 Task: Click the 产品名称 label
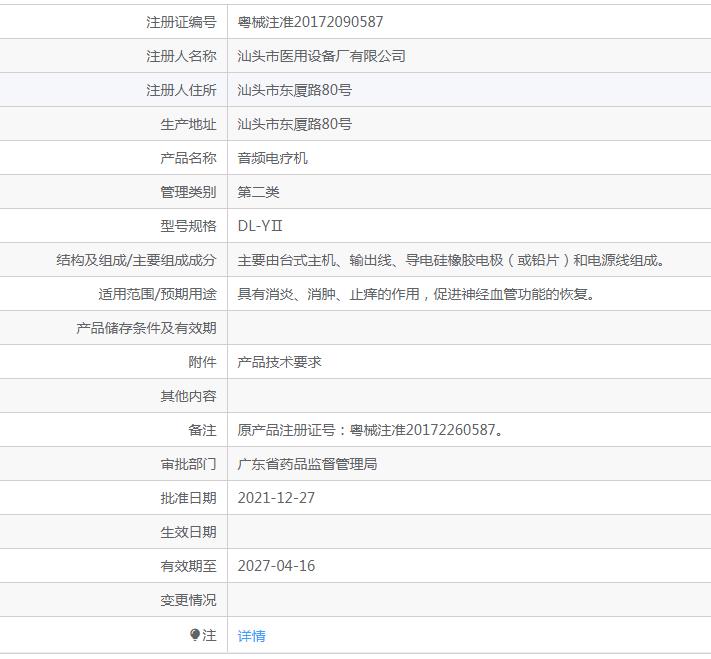[188, 158]
